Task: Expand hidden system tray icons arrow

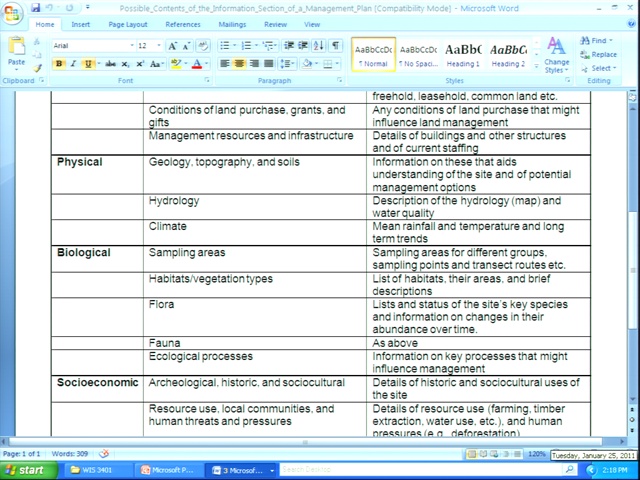Action: click(x=591, y=470)
